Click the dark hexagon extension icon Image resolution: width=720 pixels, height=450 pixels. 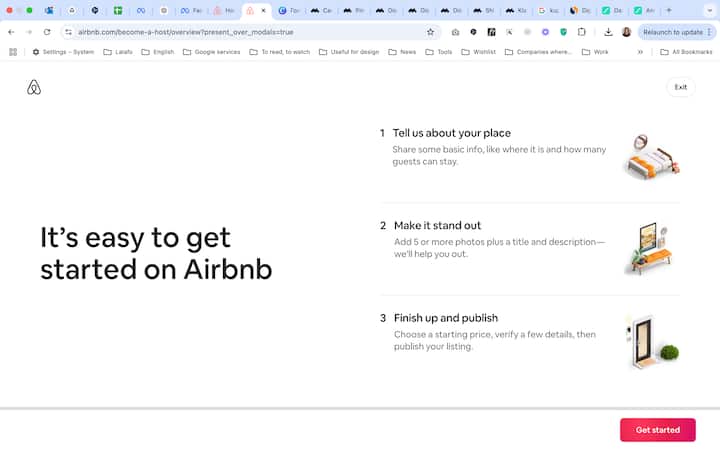coord(473,32)
